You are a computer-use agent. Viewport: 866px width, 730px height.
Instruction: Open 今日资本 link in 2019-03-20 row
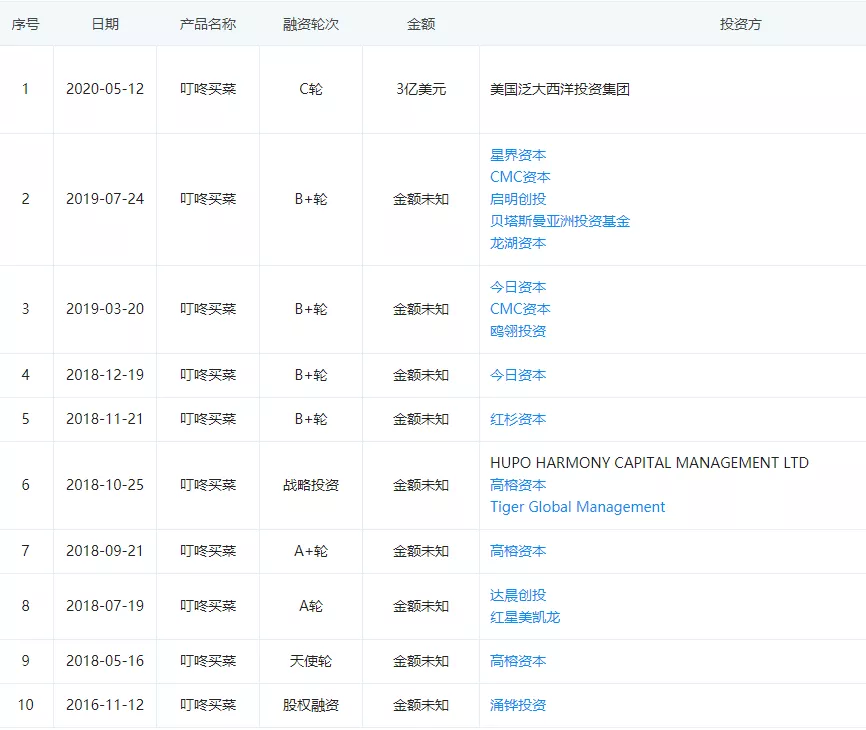coord(518,287)
